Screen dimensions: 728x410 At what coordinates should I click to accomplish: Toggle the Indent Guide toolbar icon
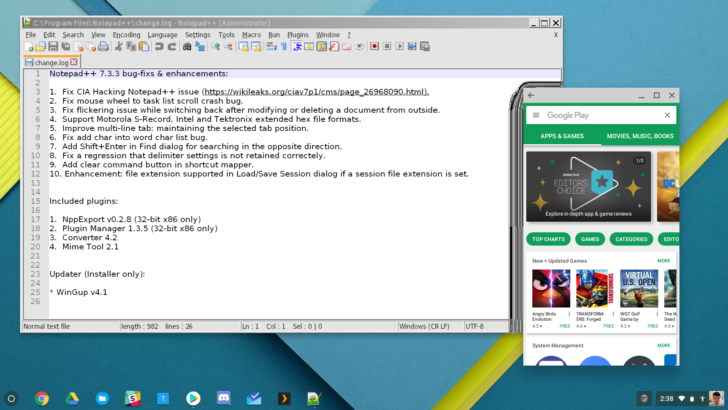(297, 46)
